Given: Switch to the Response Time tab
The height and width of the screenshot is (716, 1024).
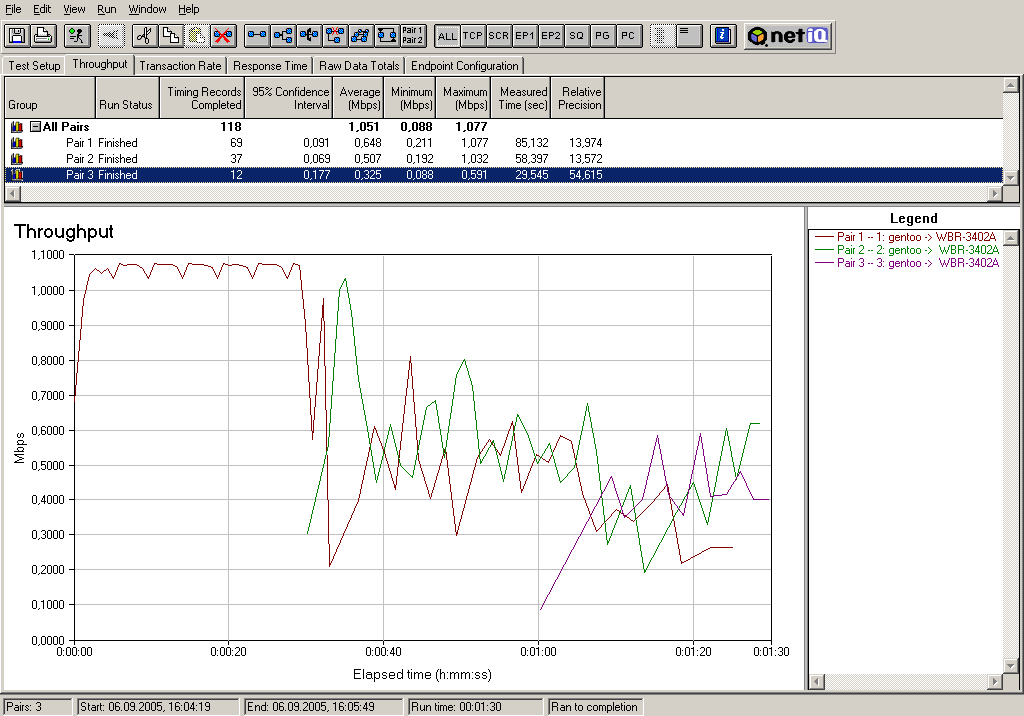Looking at the screenshot, I should 270,66.
